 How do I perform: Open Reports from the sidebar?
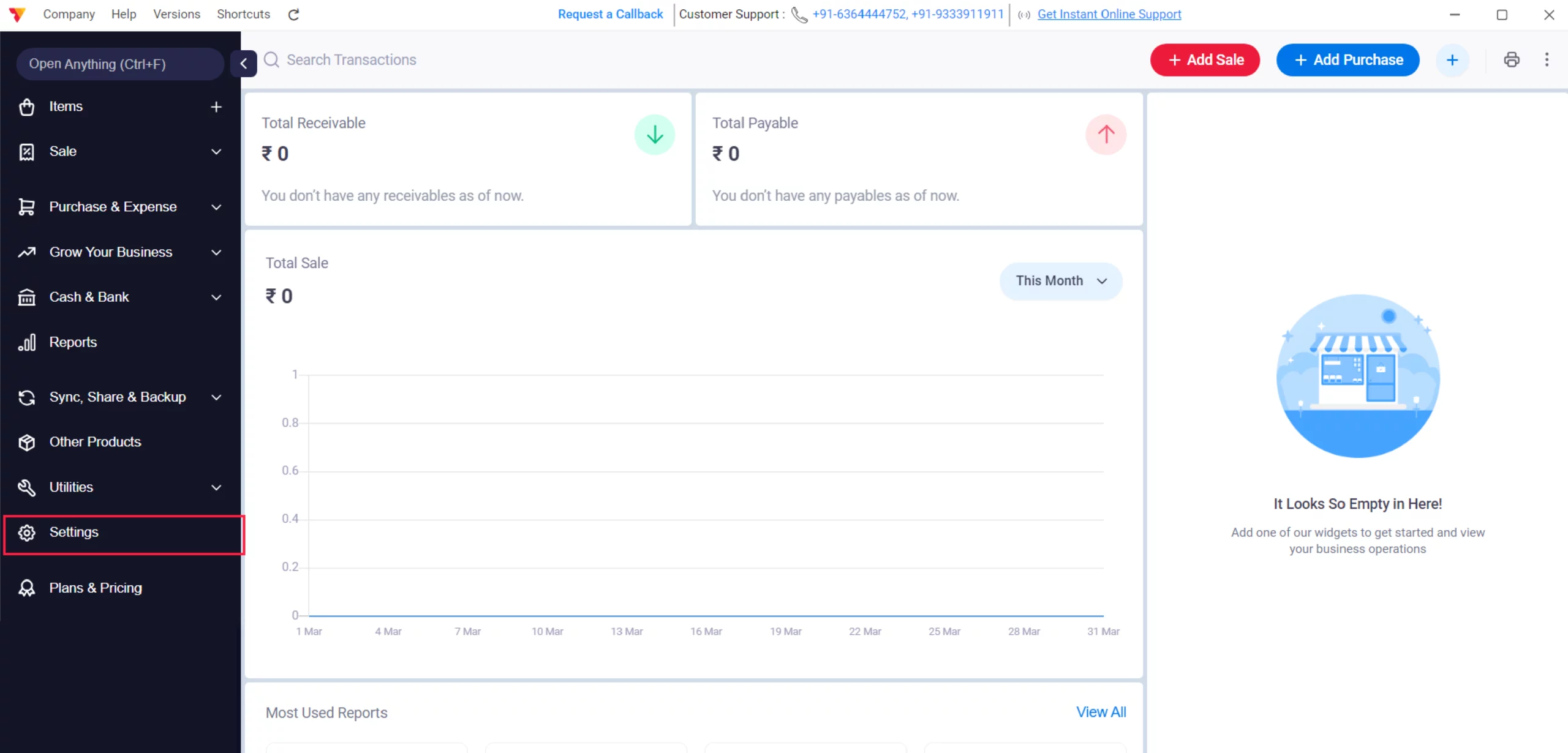(73, 342)
